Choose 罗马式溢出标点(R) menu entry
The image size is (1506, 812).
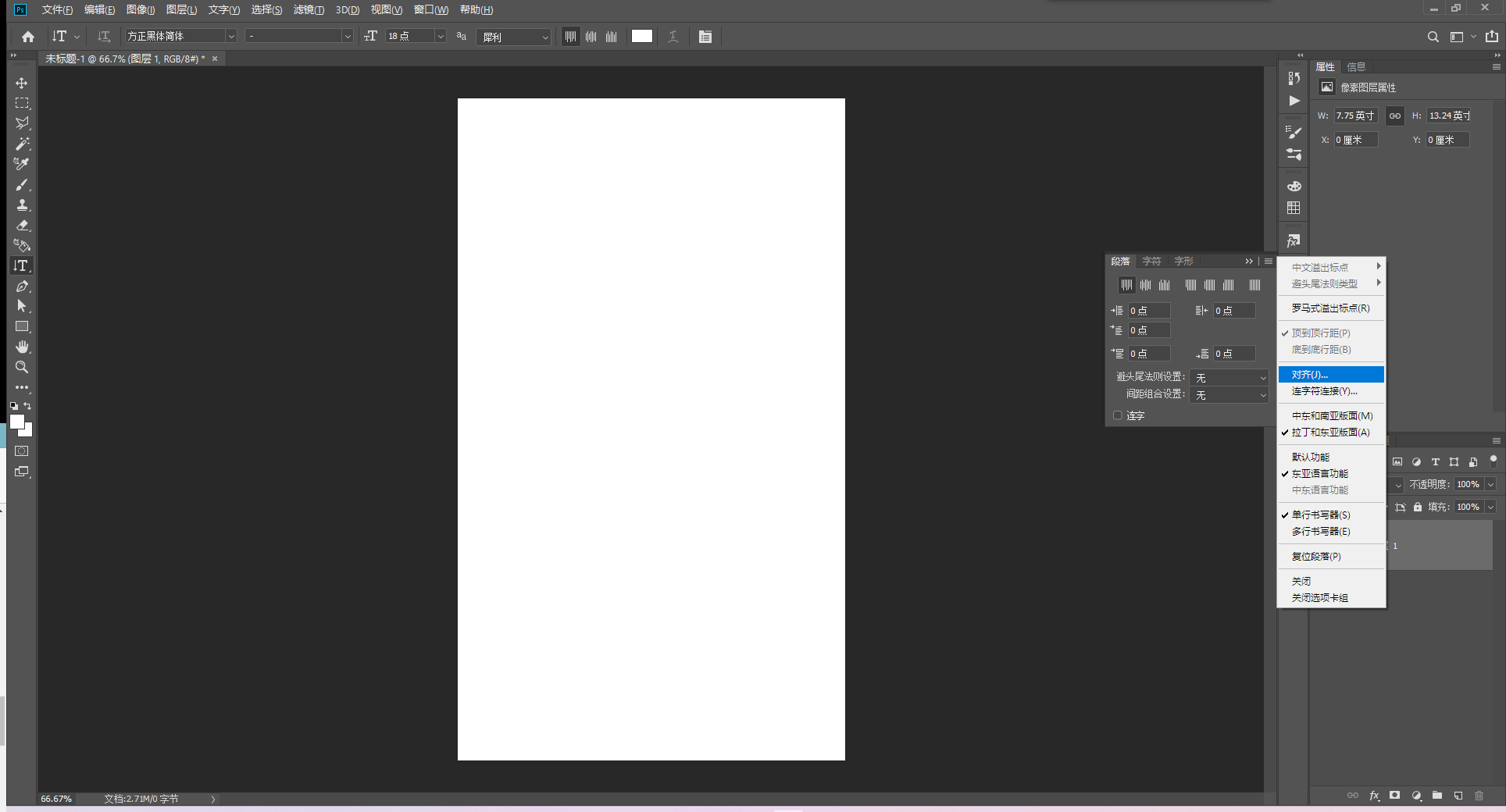[x=1331, y=308]
